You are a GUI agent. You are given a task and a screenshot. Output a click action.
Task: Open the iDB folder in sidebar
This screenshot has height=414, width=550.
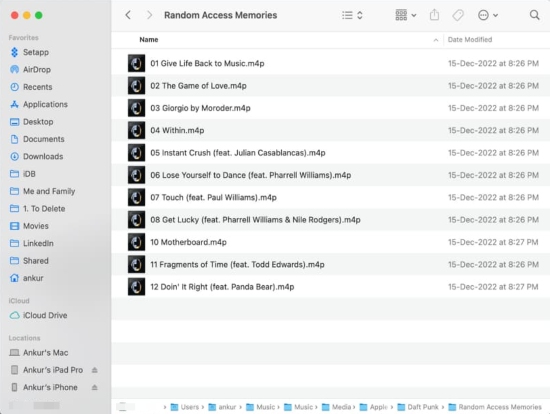(23, 174)
